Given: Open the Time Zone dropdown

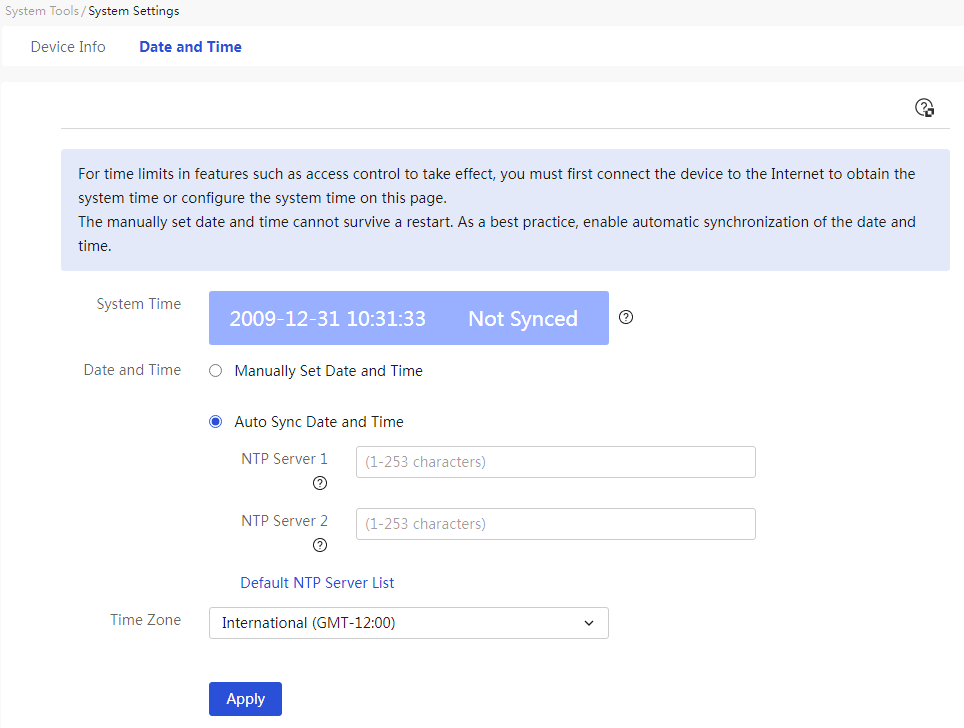Looking at the screenshot, I should pos(409,623).
